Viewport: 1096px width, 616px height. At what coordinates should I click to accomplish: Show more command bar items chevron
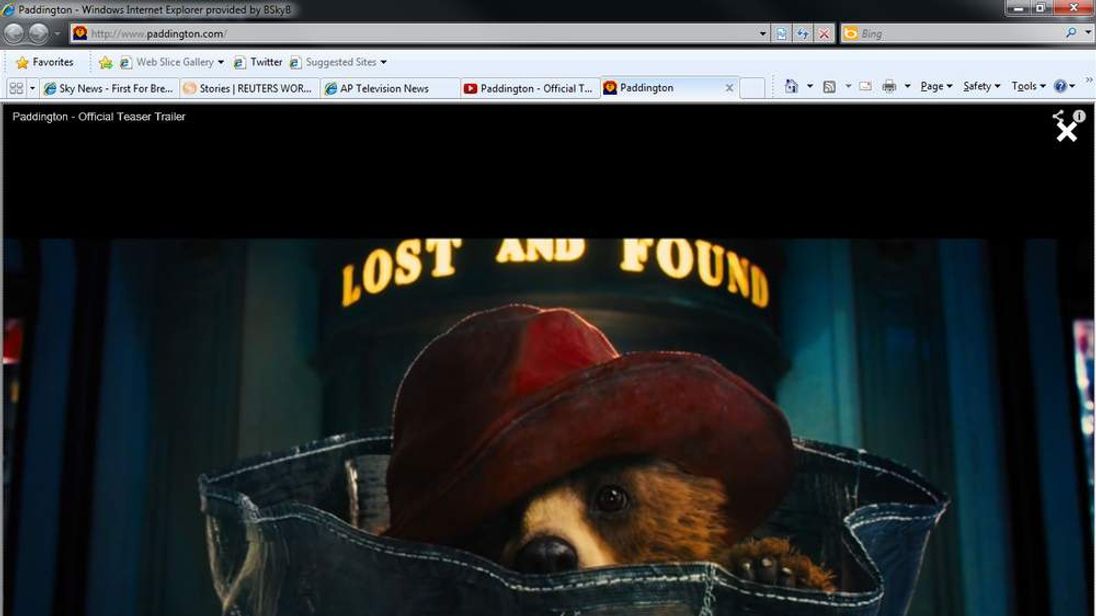[1088, 81]
